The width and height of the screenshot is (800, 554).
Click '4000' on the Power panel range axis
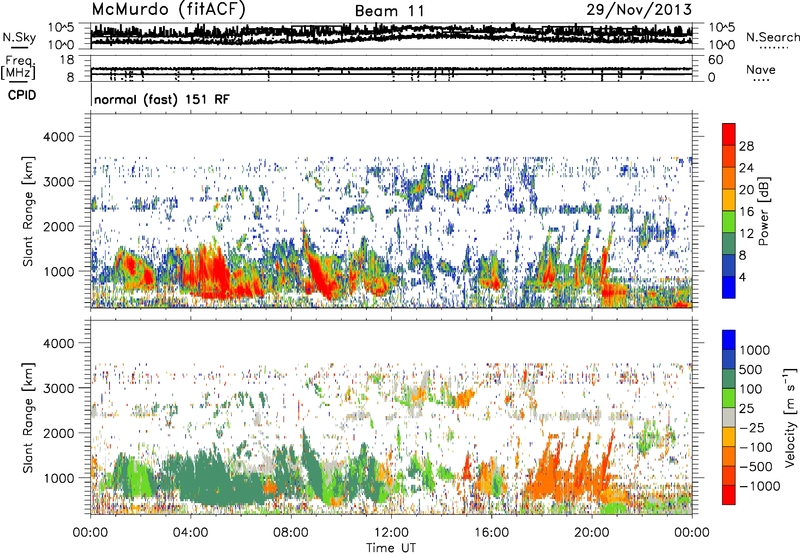[58, 137]
